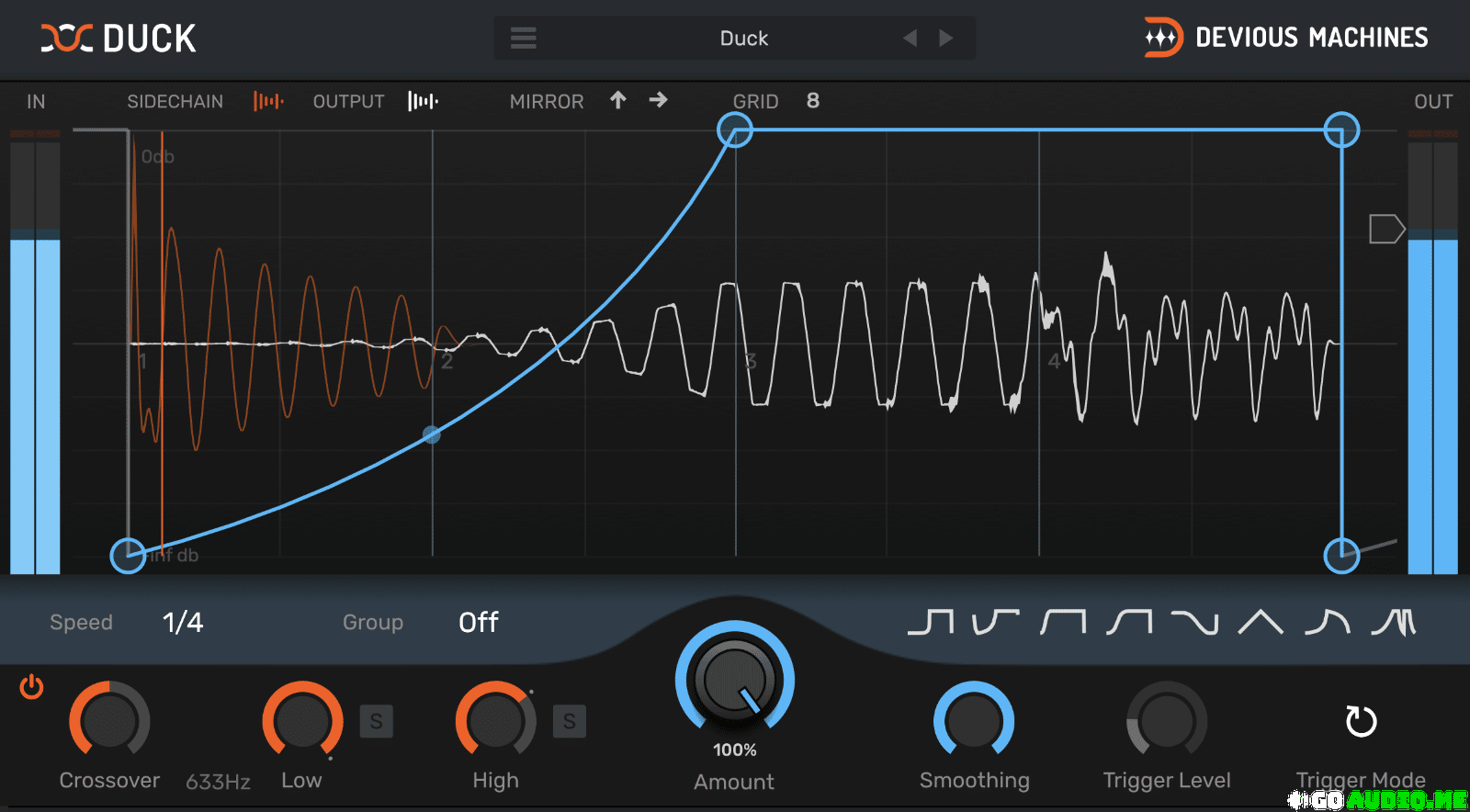The image size is (1470, 812).
Task: Select the curve node at top right
Action: point(1342,130)
